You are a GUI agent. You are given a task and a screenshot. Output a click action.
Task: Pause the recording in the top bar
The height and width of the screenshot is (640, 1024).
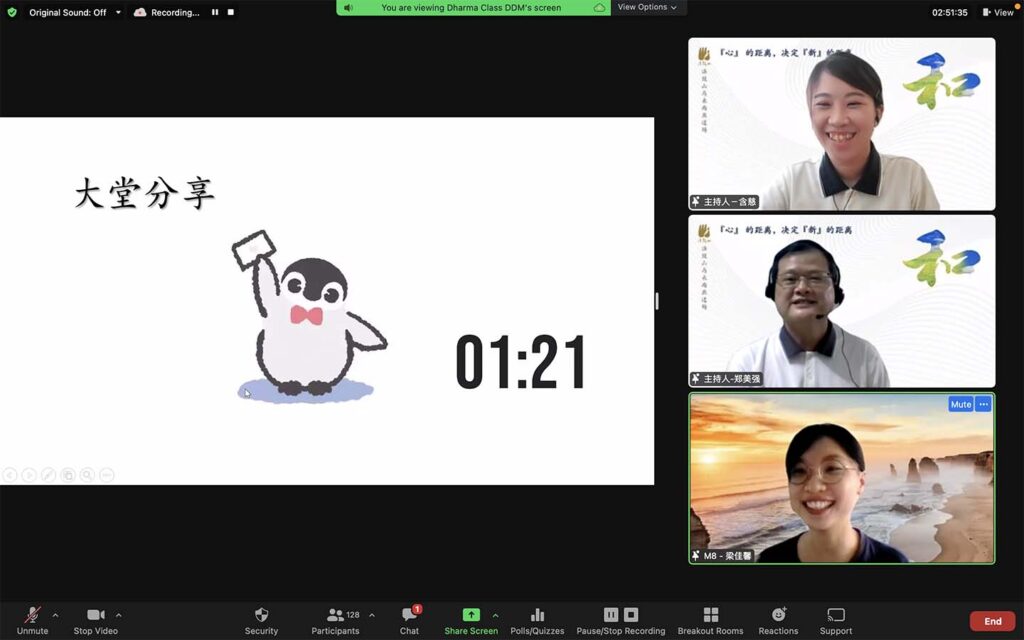tap(215, 12)
